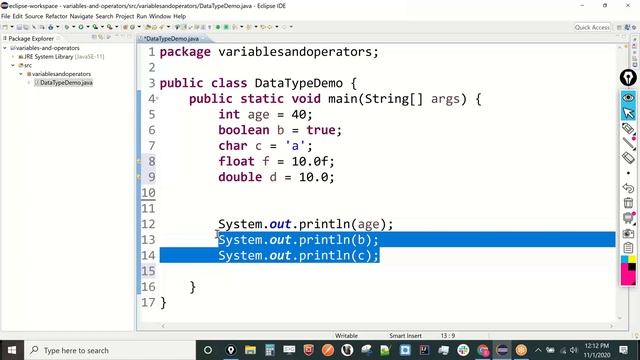Screen dimensions: 640x360
Task: Click the trash can clear-annotations icon
Action: click(628, 203)
